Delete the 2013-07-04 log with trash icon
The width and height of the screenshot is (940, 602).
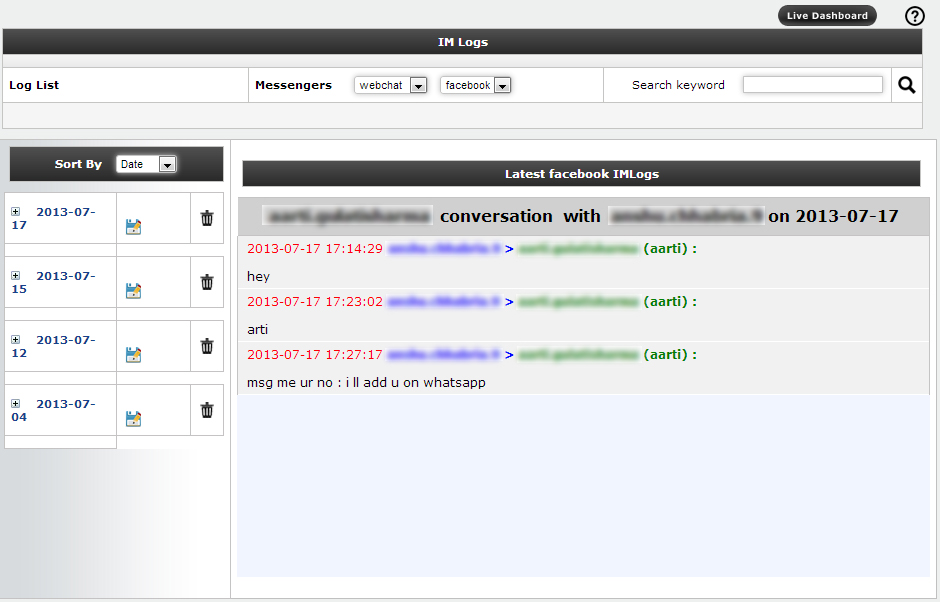(207, 410)
